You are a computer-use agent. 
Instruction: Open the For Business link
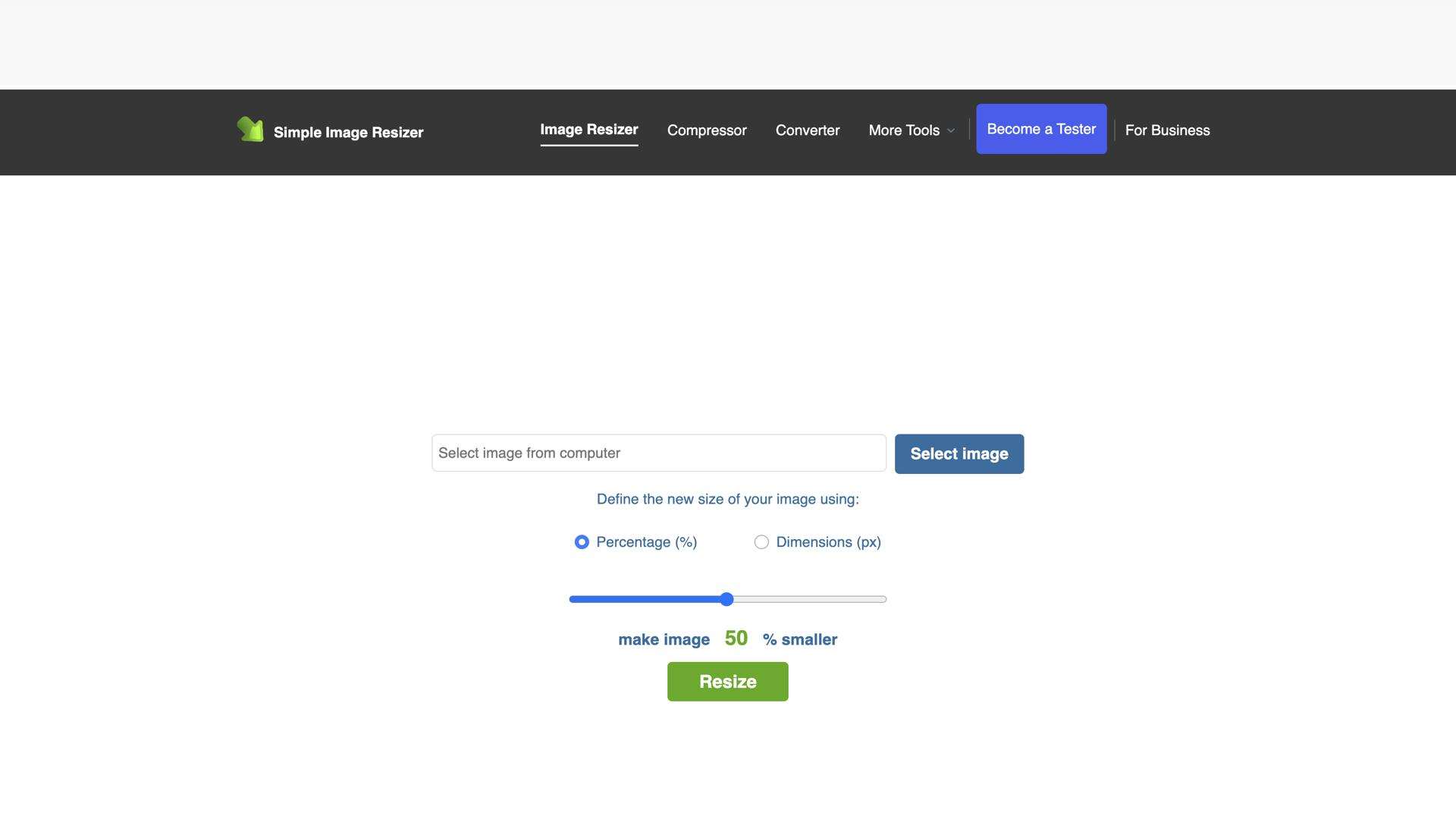coord(1166,130)
